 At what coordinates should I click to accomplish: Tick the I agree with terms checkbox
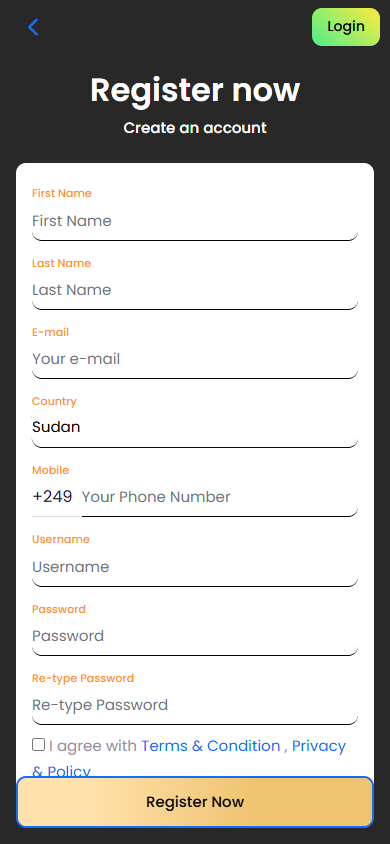click(x=38, y=744)
